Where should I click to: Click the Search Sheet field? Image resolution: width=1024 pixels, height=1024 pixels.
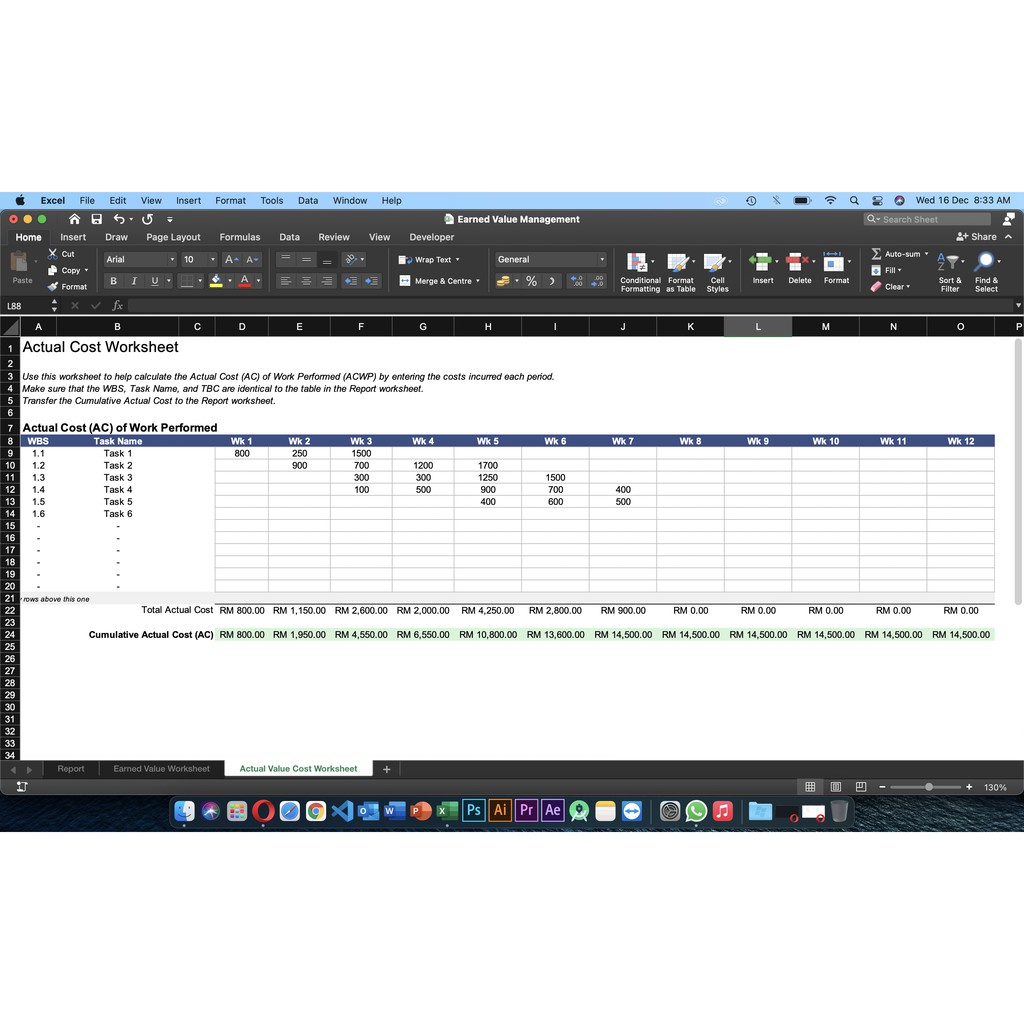(927, 219)
